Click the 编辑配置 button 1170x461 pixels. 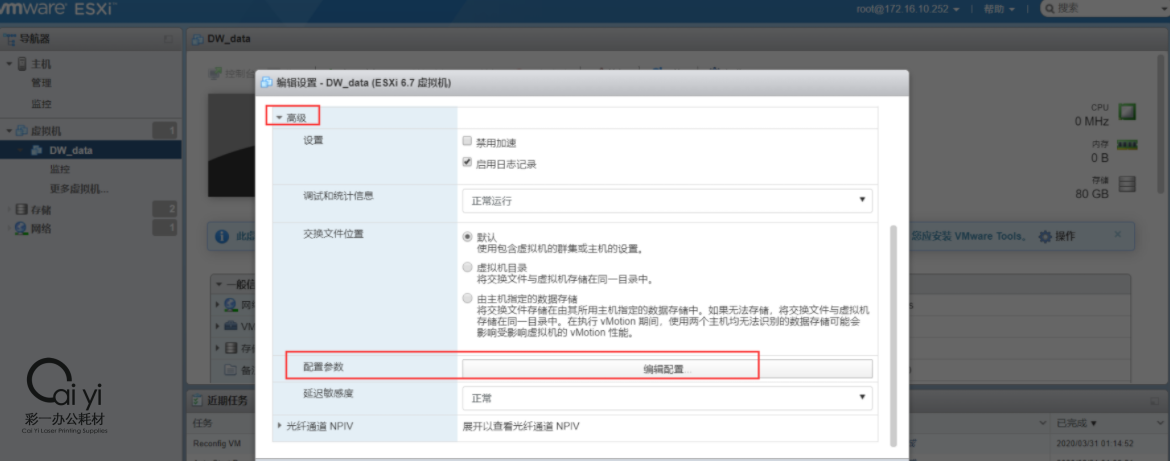pos(666,369)
